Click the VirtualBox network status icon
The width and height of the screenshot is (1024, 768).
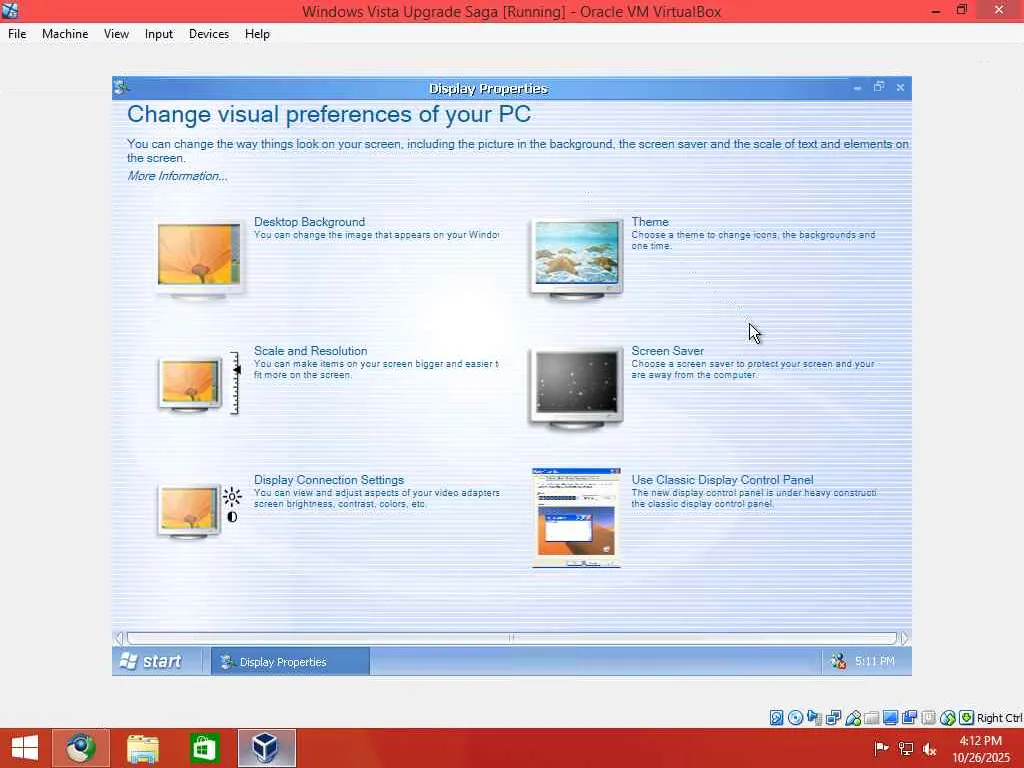click(833, 718)
